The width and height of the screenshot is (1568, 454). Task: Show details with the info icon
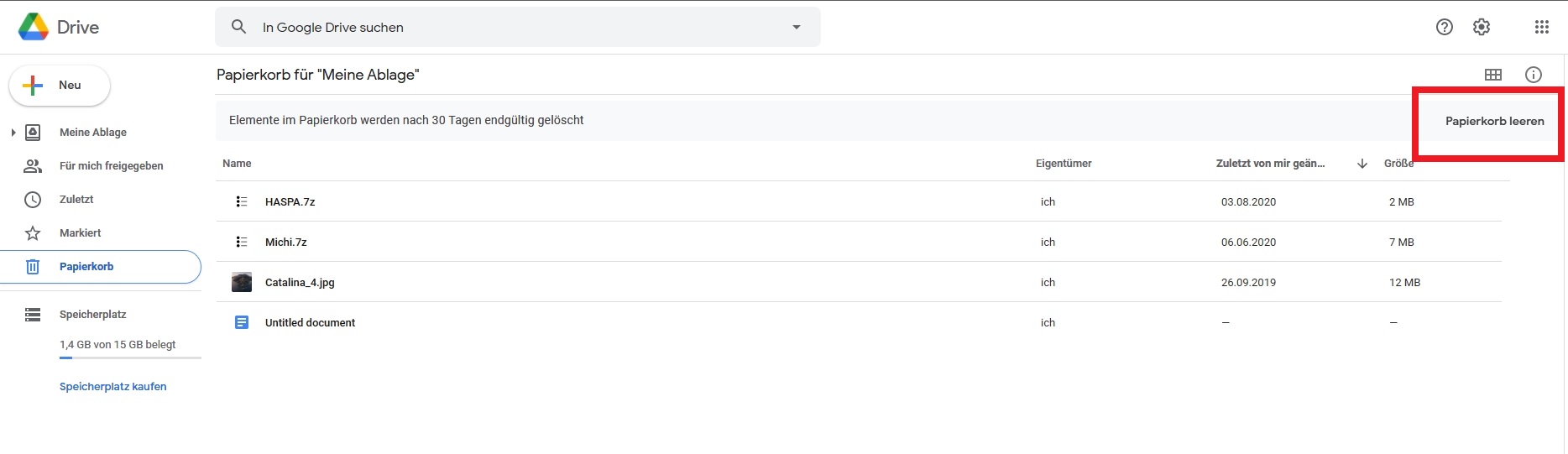click(x=1533, y=75)
